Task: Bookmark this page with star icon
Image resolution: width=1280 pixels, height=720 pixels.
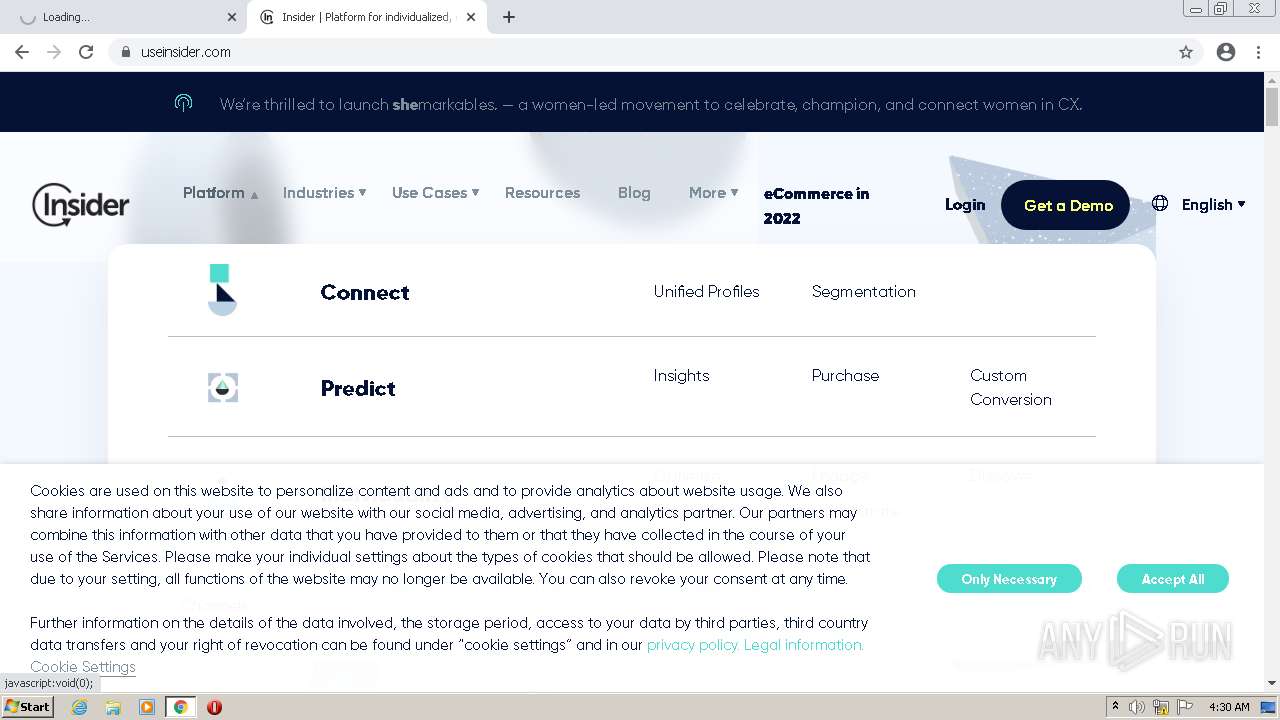Action: pos(1186,52)
